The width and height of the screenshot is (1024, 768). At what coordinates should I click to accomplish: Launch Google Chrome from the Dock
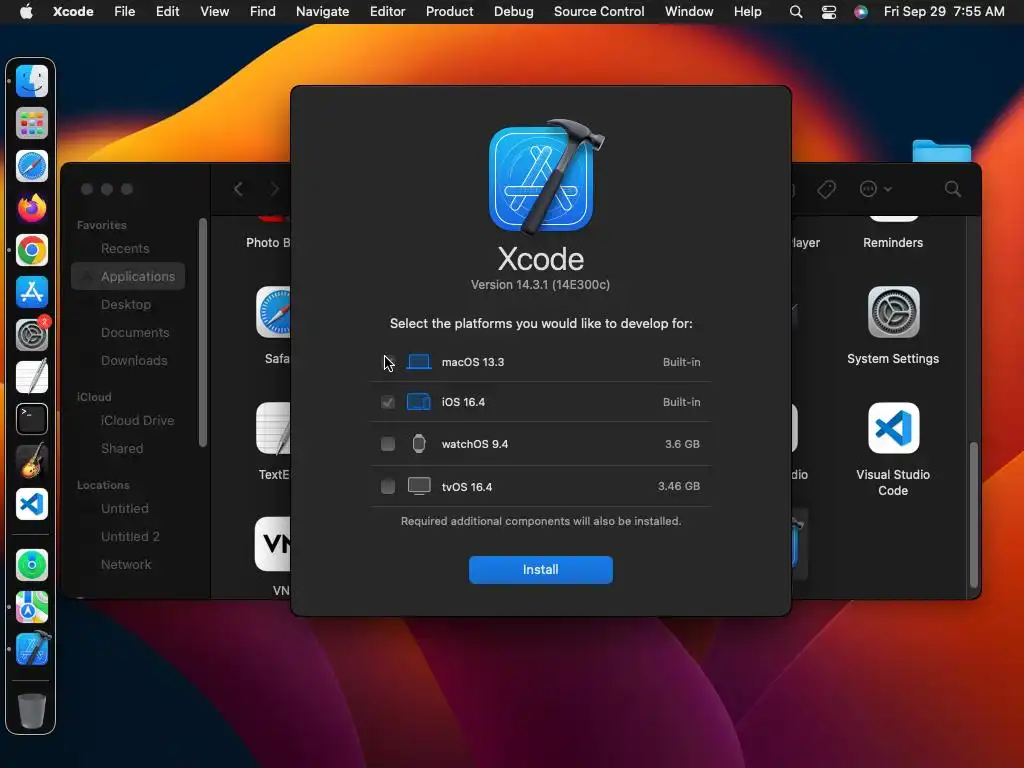pos(31,250)
